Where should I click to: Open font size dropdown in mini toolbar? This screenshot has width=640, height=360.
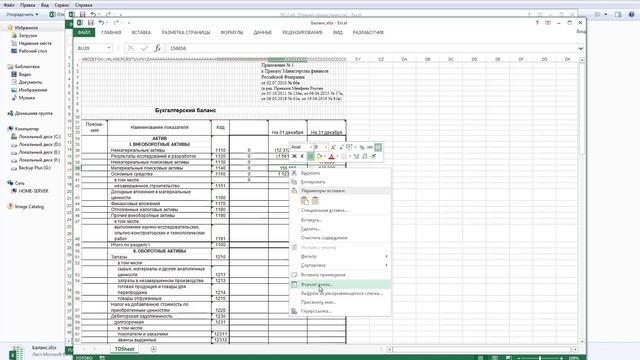pyautogui.click(x=325, y=147)
